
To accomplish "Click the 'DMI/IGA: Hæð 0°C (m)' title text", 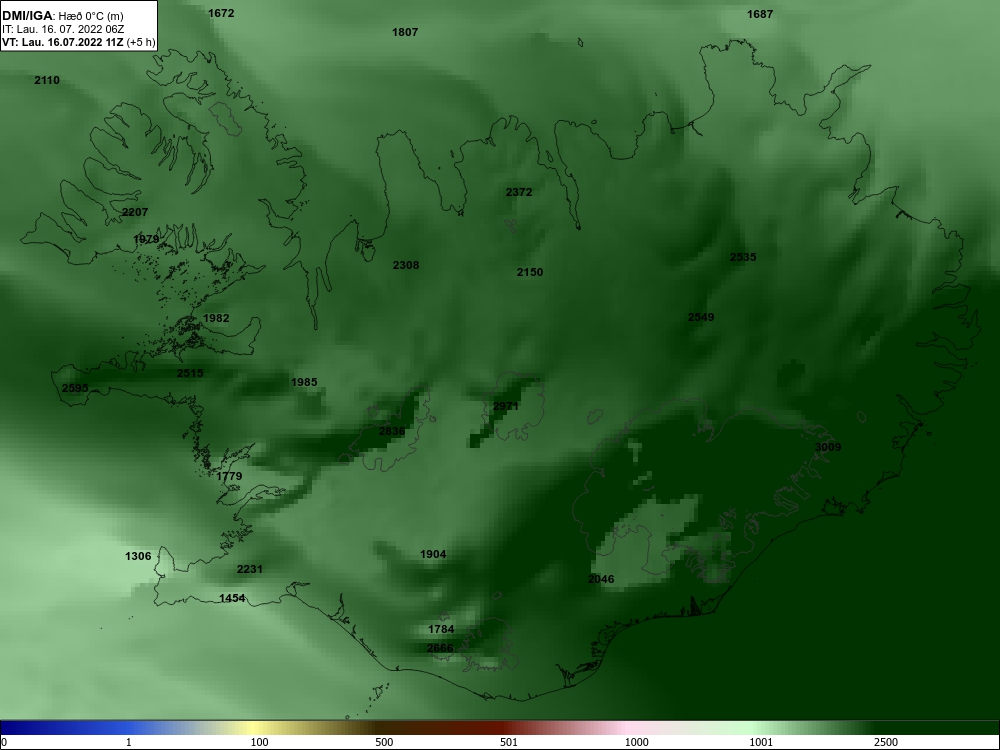I will 63,16.
